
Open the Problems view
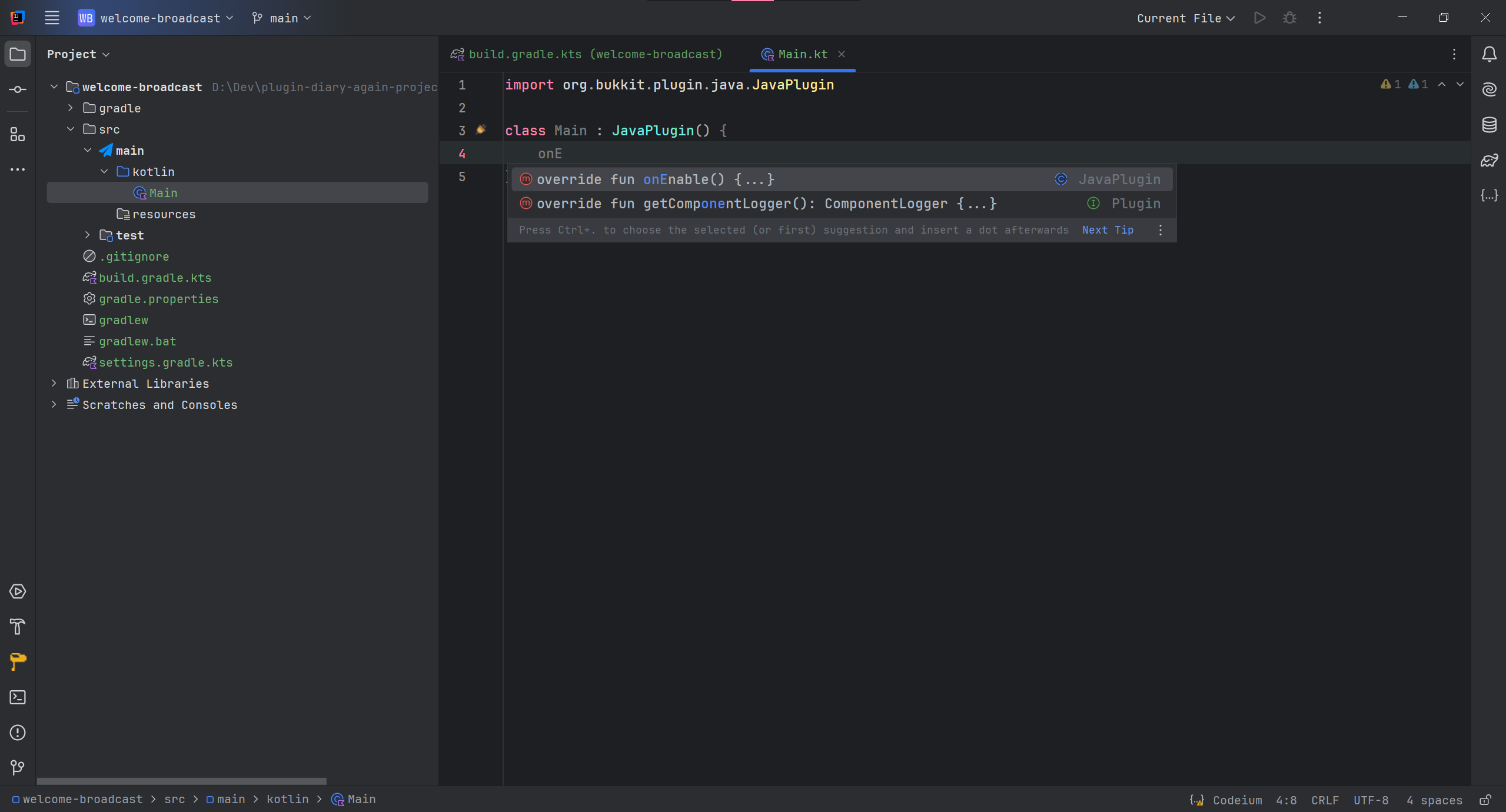tap(18, 733)
